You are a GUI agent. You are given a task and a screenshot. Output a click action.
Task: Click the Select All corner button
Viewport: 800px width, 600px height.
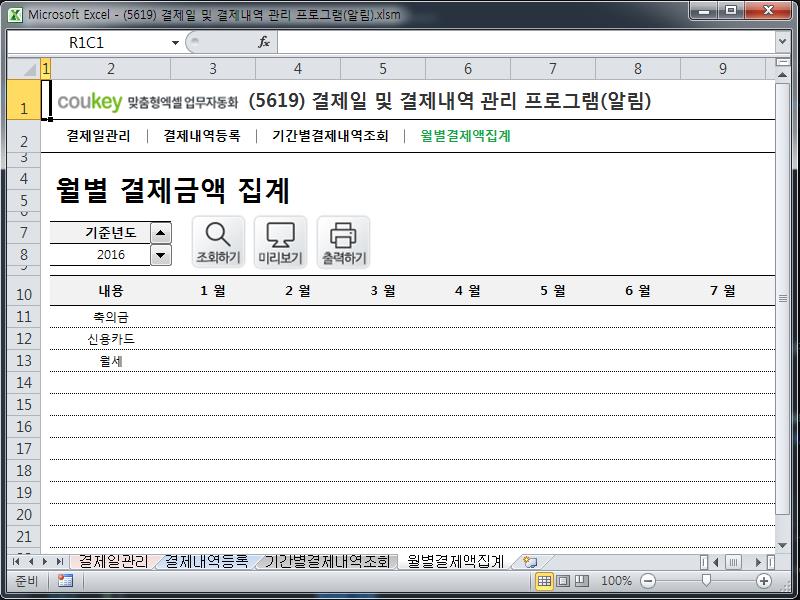click(x=24, y=68)
